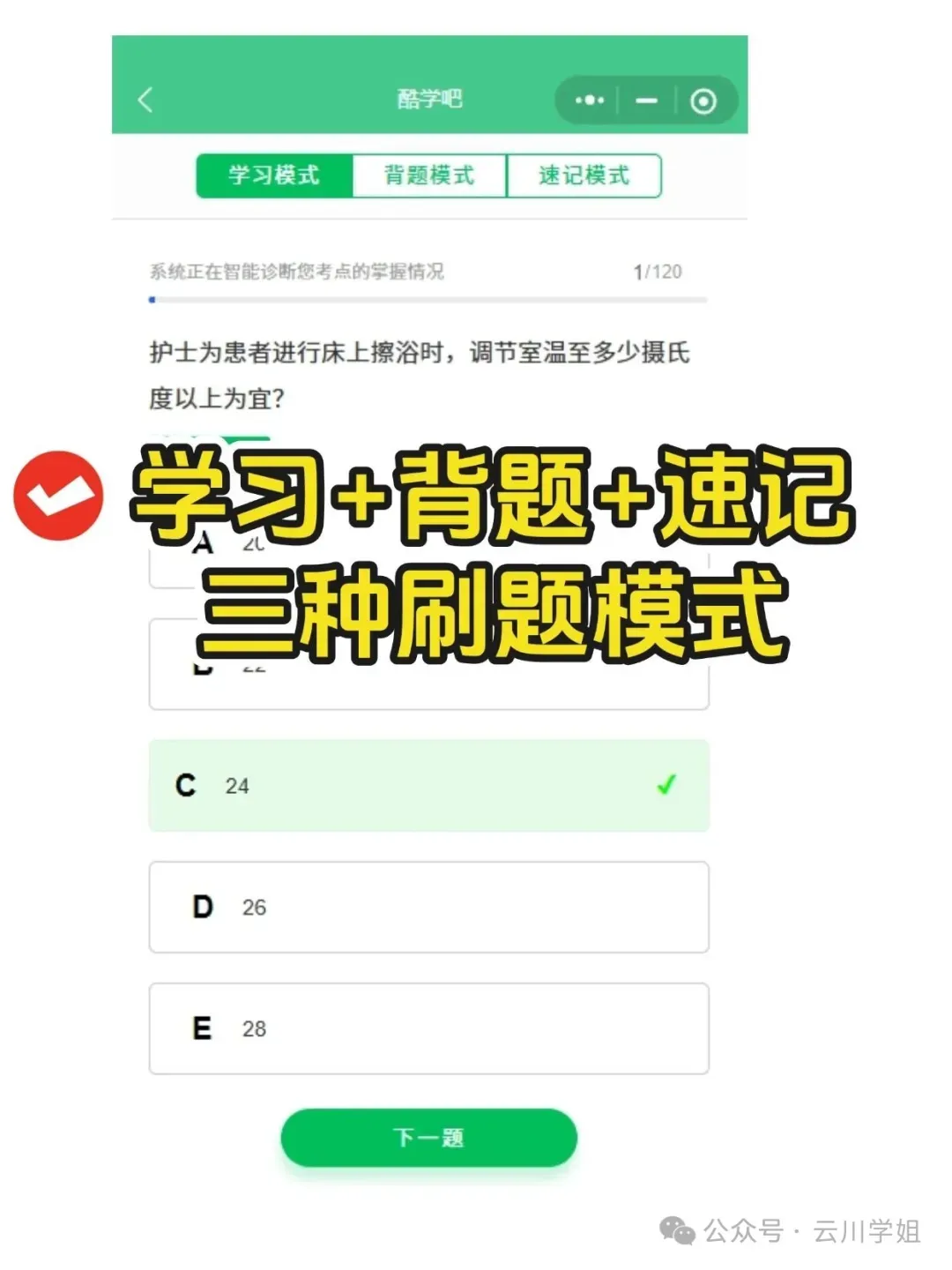
Task: Click the 酷学吧 header title
Action: click(429, 99)
